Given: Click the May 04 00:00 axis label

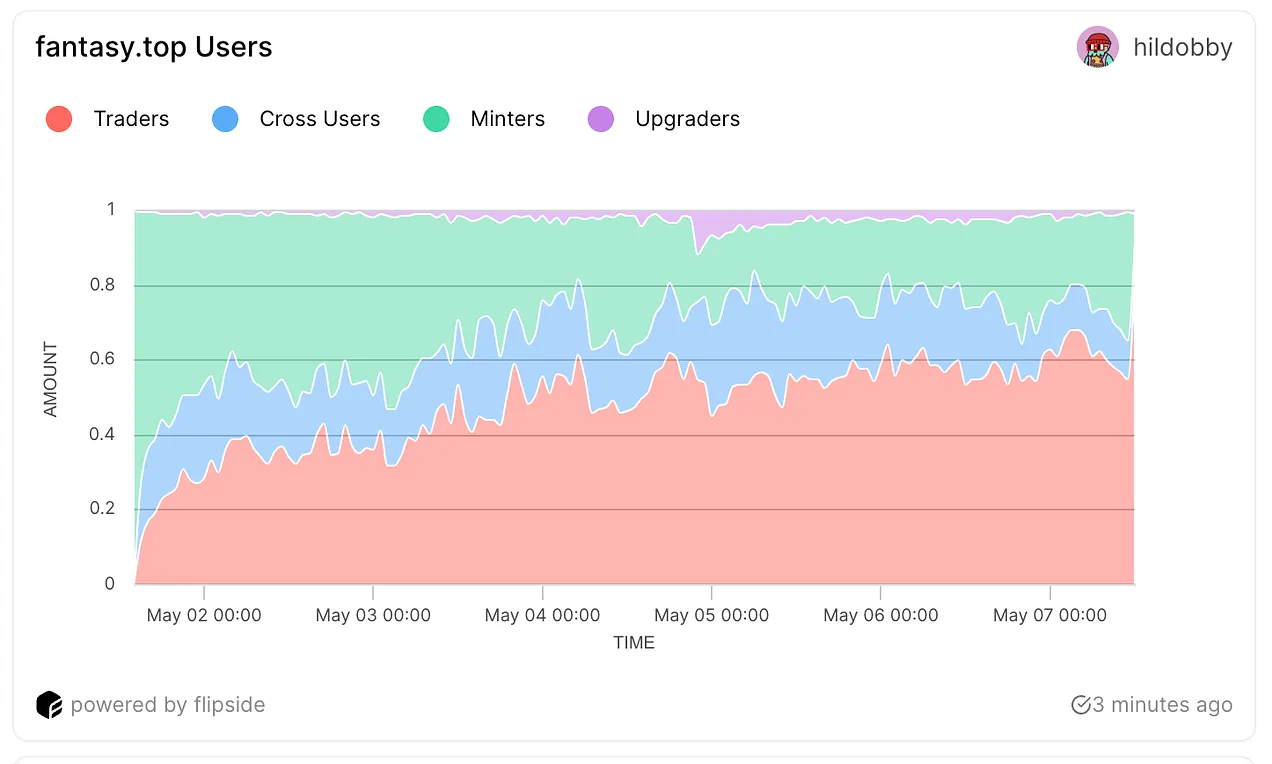Looking at the screenshot, I should 542,615.
